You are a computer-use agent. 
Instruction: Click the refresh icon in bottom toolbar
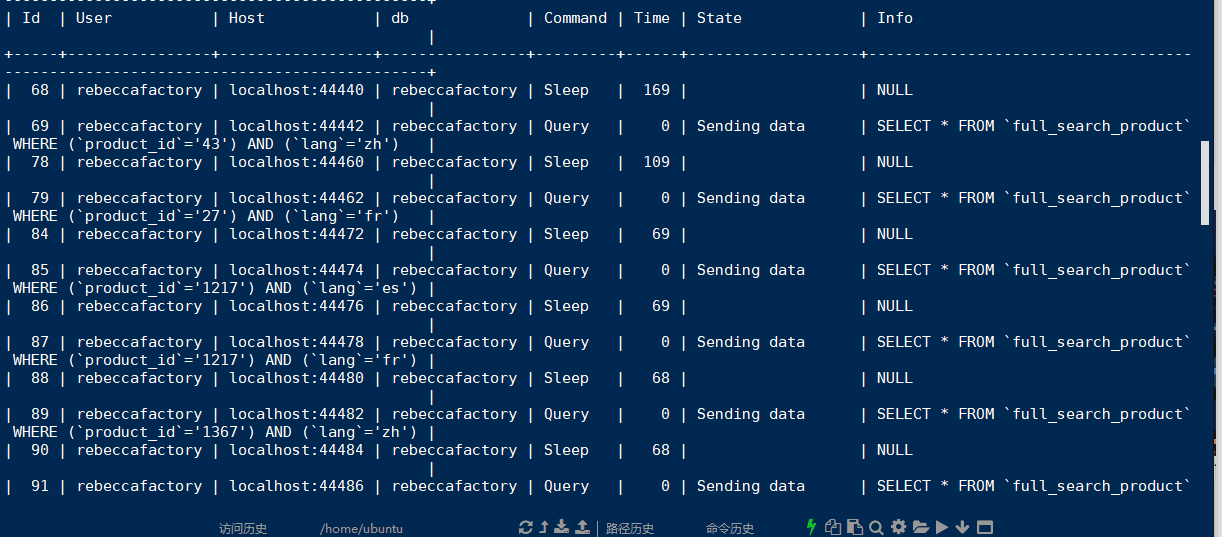click(526, 528)
